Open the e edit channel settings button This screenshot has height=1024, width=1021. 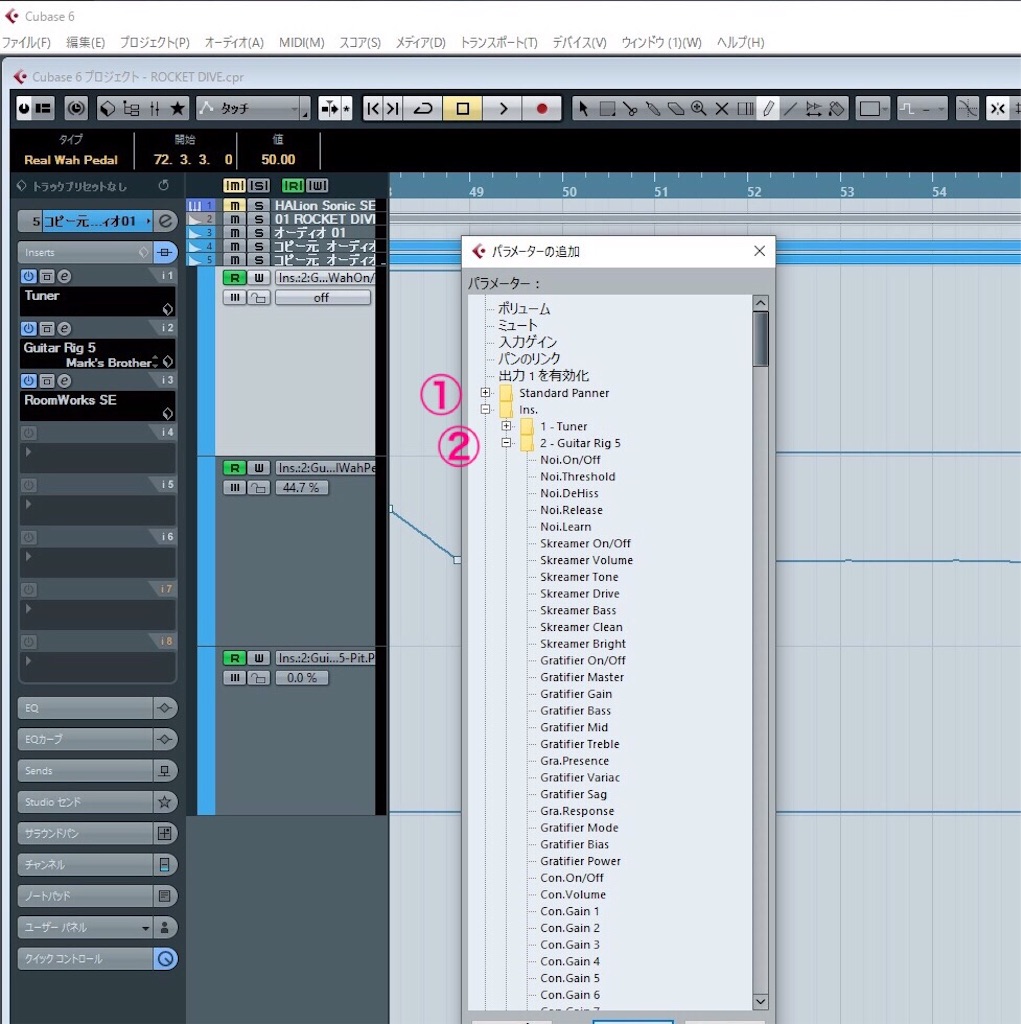point(165,221)
